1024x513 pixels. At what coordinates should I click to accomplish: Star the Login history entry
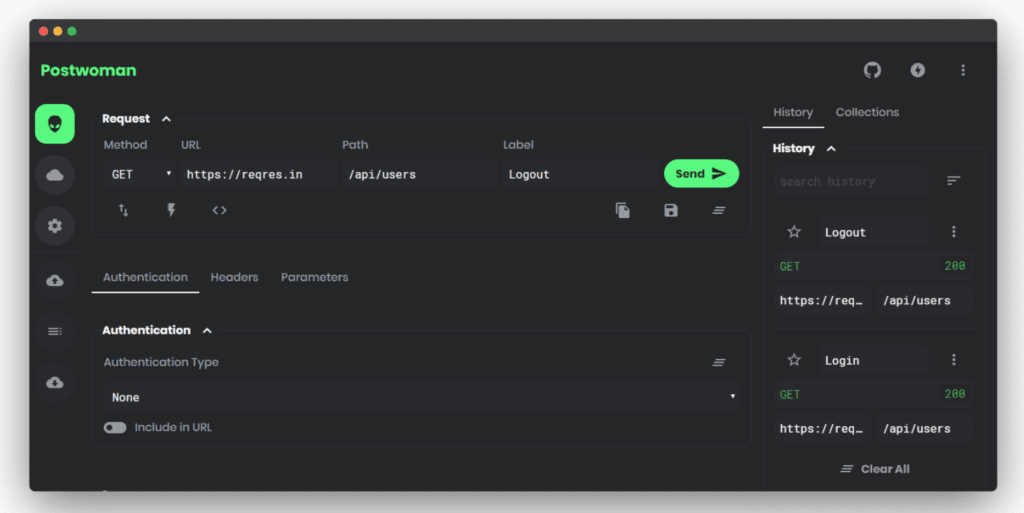click(793, 360)
